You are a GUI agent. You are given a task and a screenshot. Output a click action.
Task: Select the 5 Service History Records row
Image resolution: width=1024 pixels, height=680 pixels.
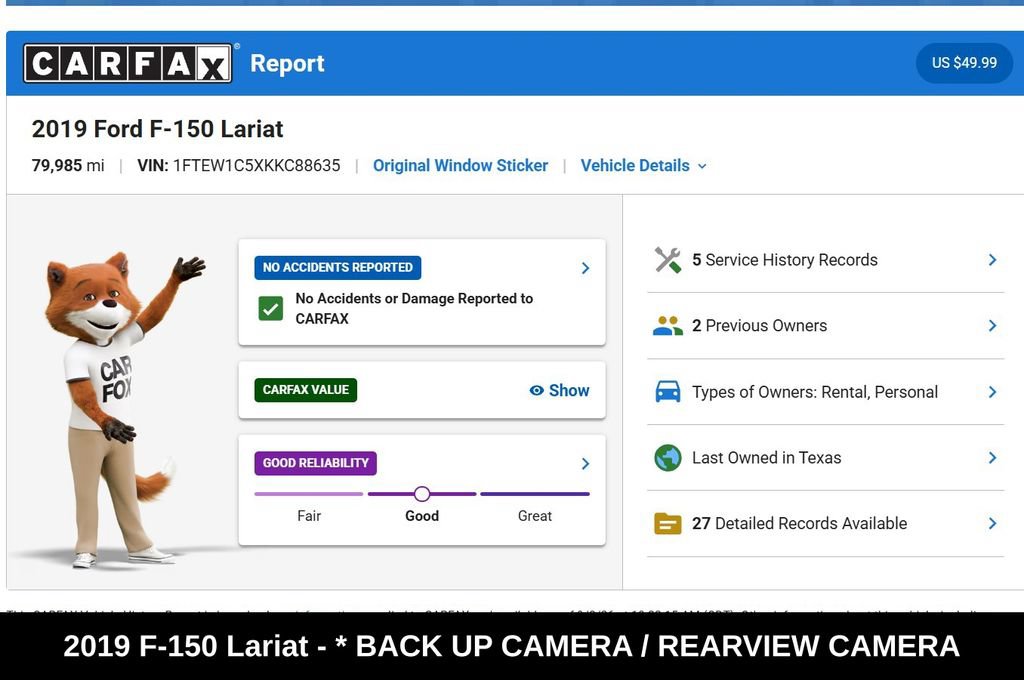(825, 260)
